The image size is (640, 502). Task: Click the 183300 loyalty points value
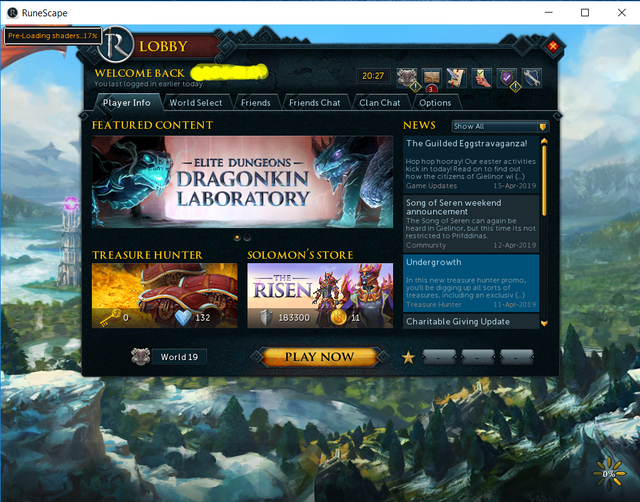pyautogui.click(x=294, y=318)
